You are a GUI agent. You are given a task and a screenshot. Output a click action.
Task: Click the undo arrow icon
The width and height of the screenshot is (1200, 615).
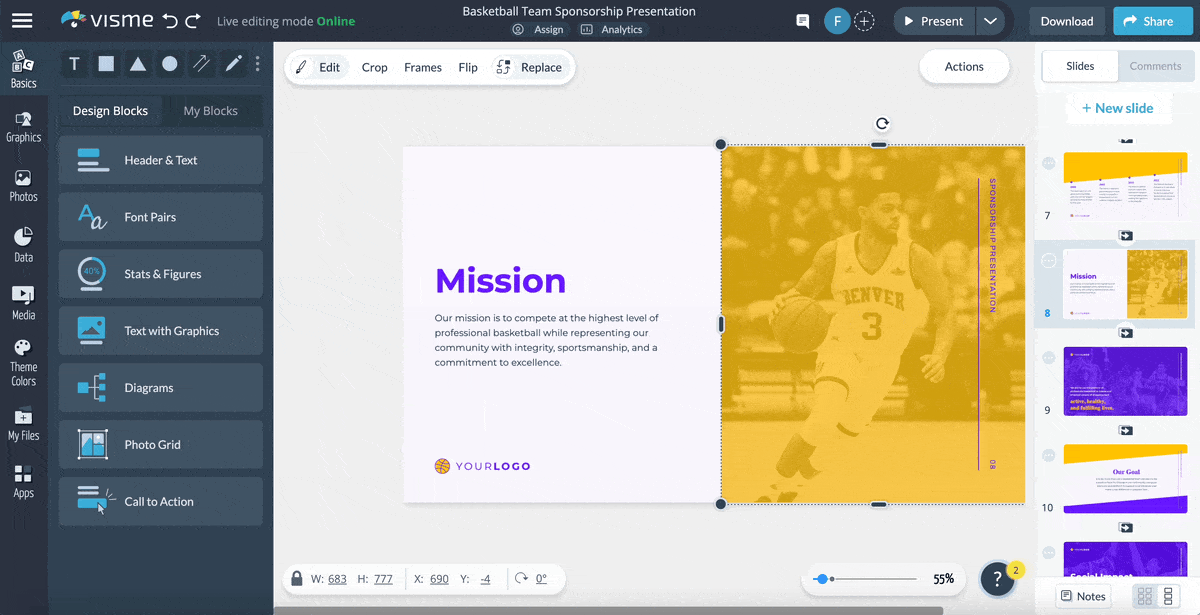(x=170, y=21)
